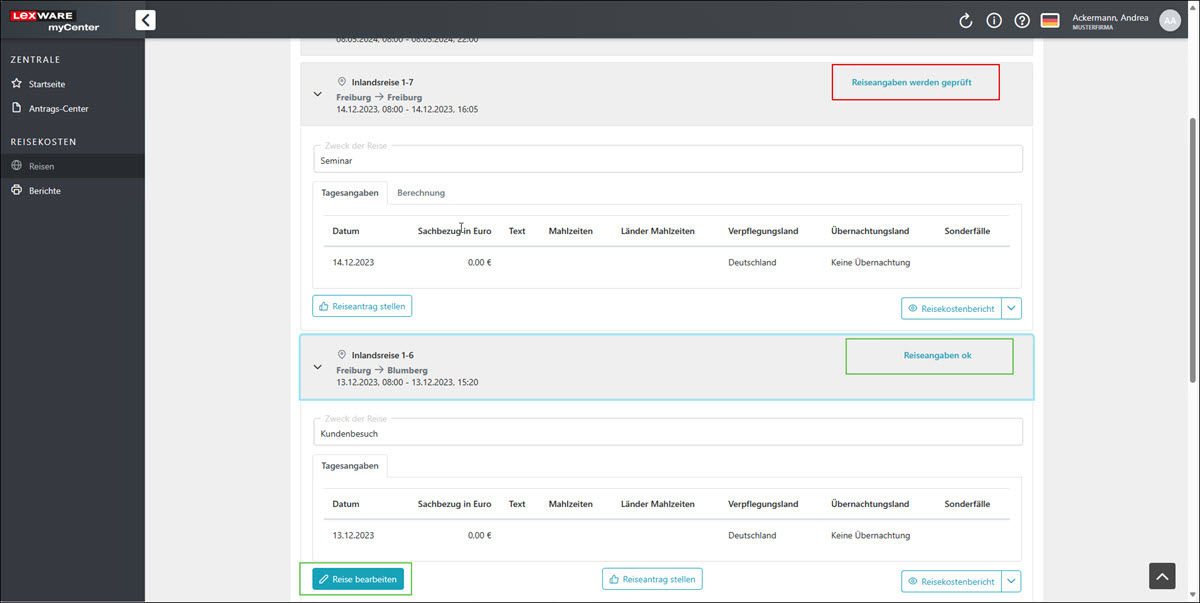
Task: Click the Lexware myCenter logo
Action: tap(56, 20)
